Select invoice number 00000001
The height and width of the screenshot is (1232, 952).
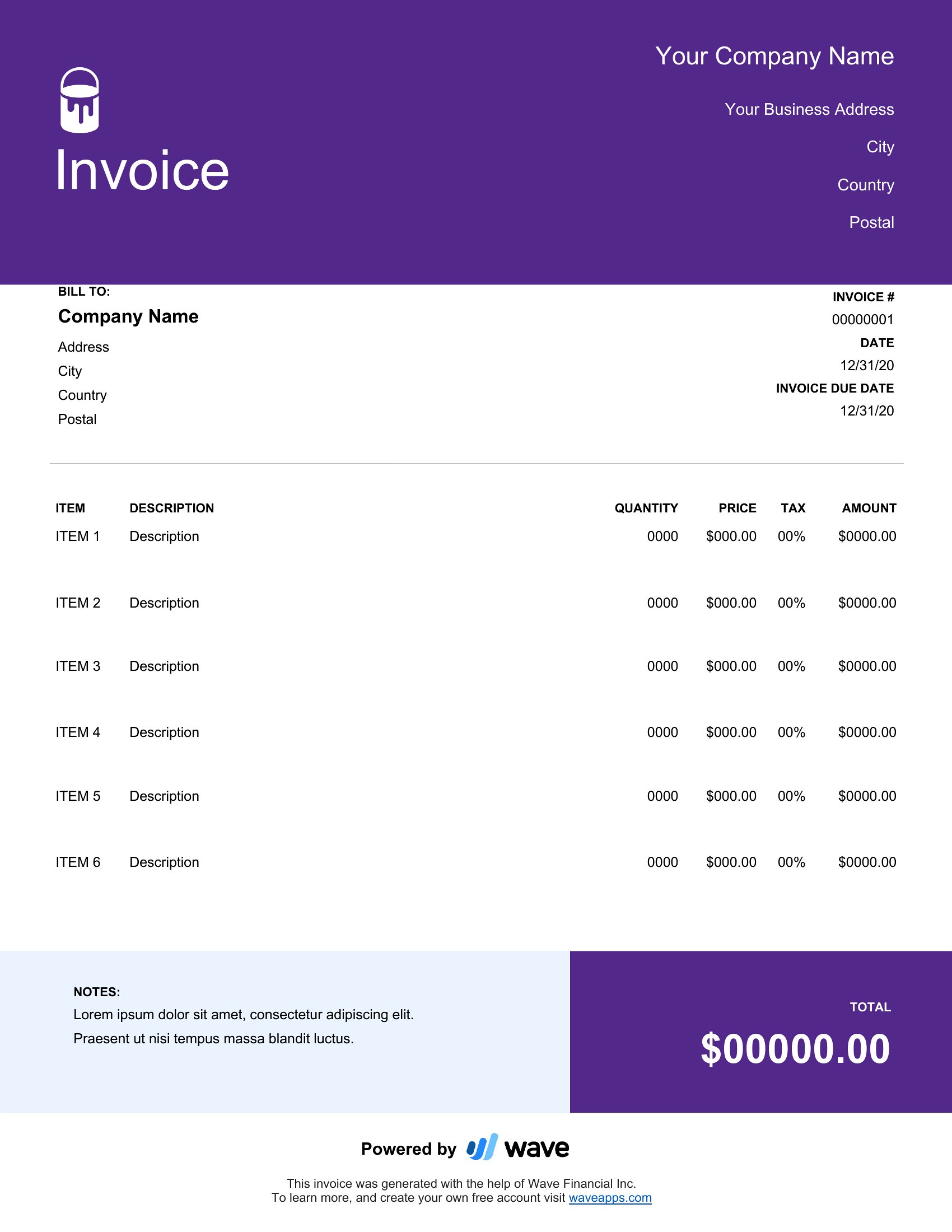[863, 320]
